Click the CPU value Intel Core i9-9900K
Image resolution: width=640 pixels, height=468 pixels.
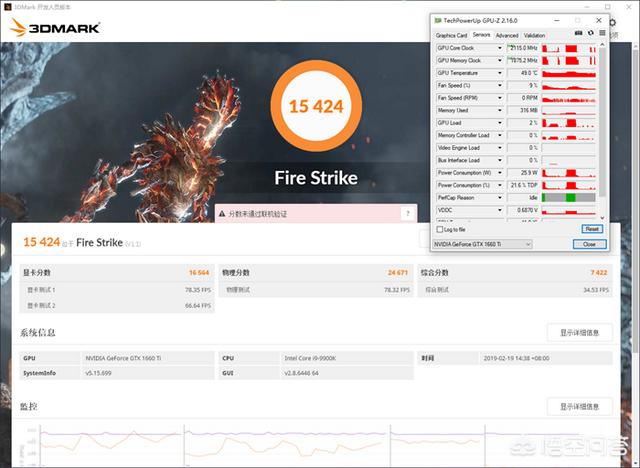(x=310, y=358)
